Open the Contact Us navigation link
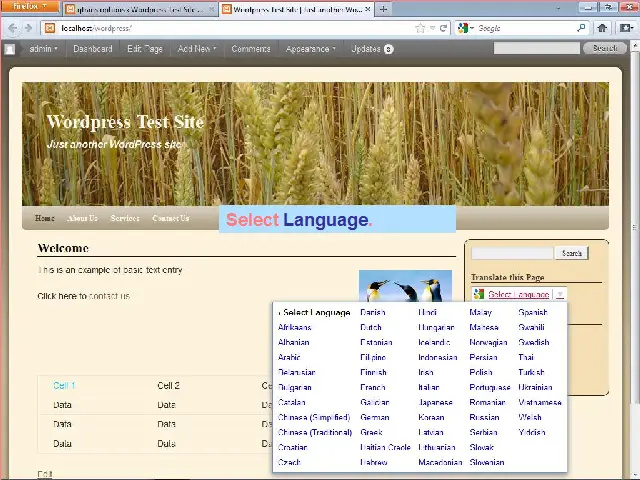The width and height of the screenshot is (640, 480). tap(171, 218)
